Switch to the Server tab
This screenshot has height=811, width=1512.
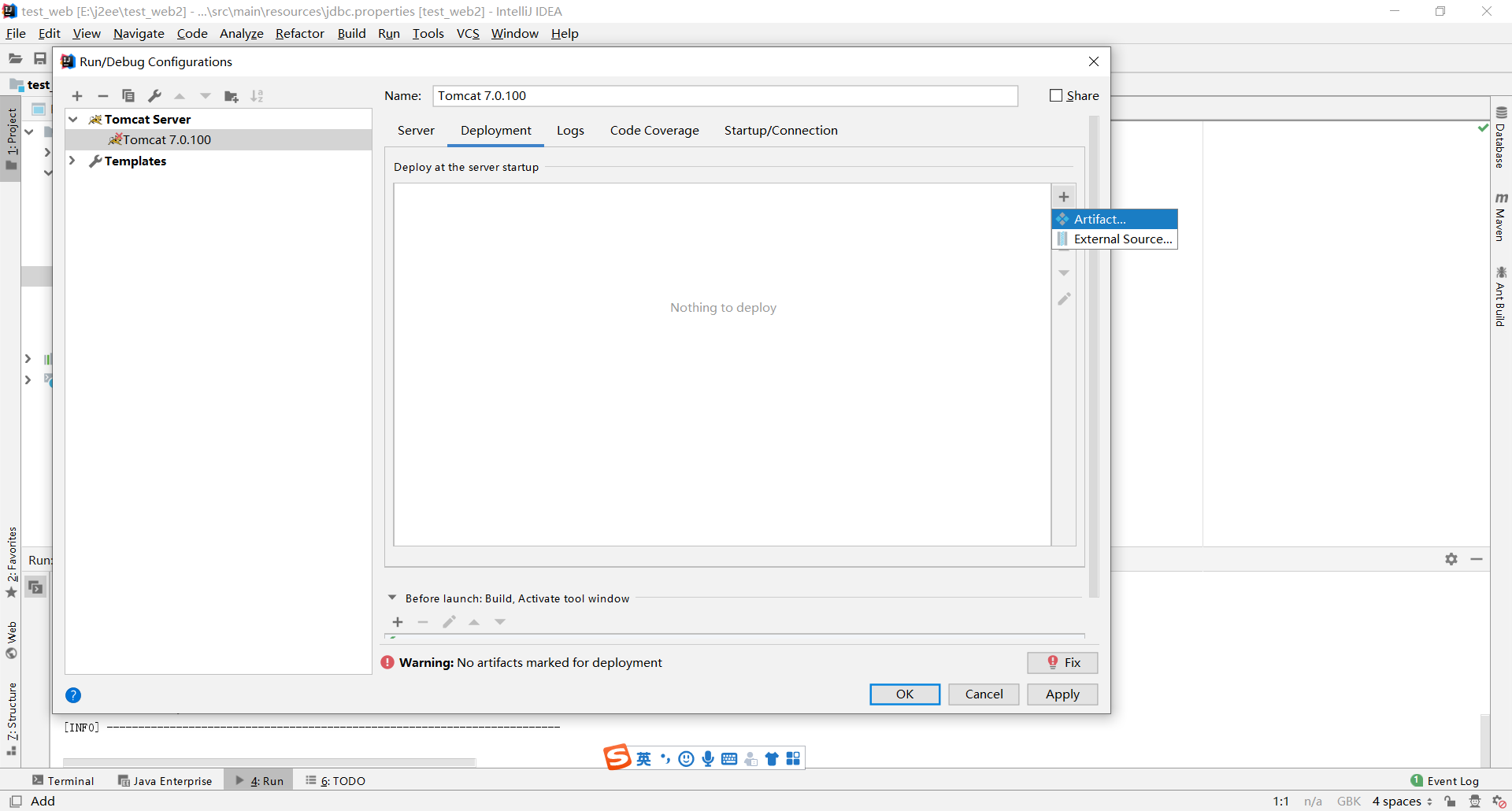click(416, 131)
